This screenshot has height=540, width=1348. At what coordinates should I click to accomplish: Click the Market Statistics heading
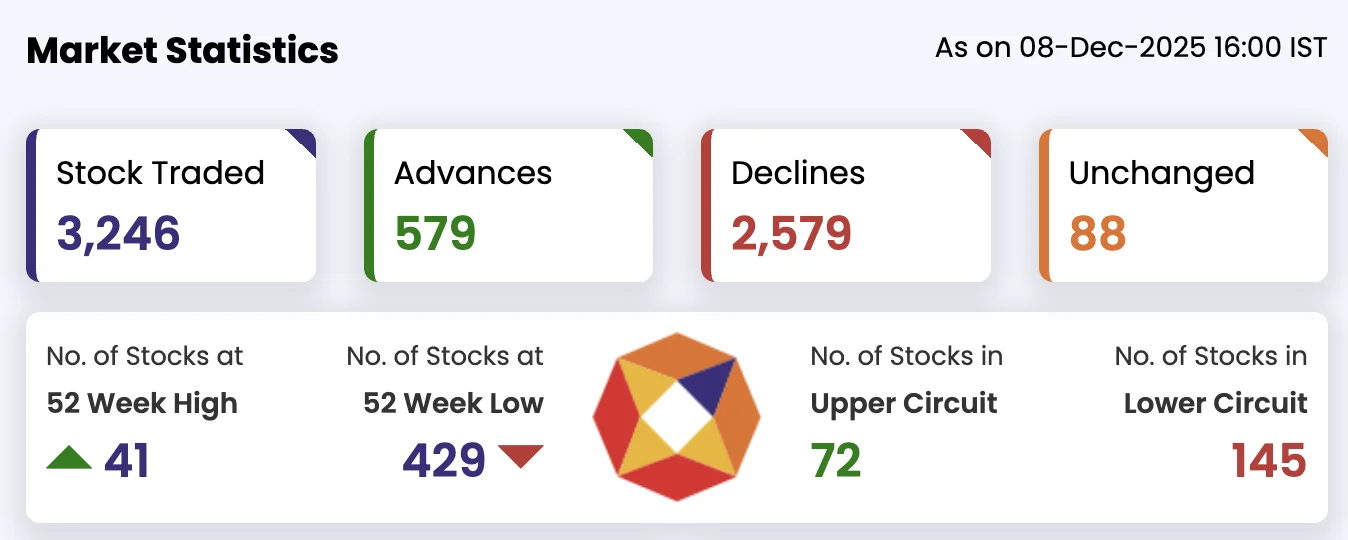[x=182, y=50]
